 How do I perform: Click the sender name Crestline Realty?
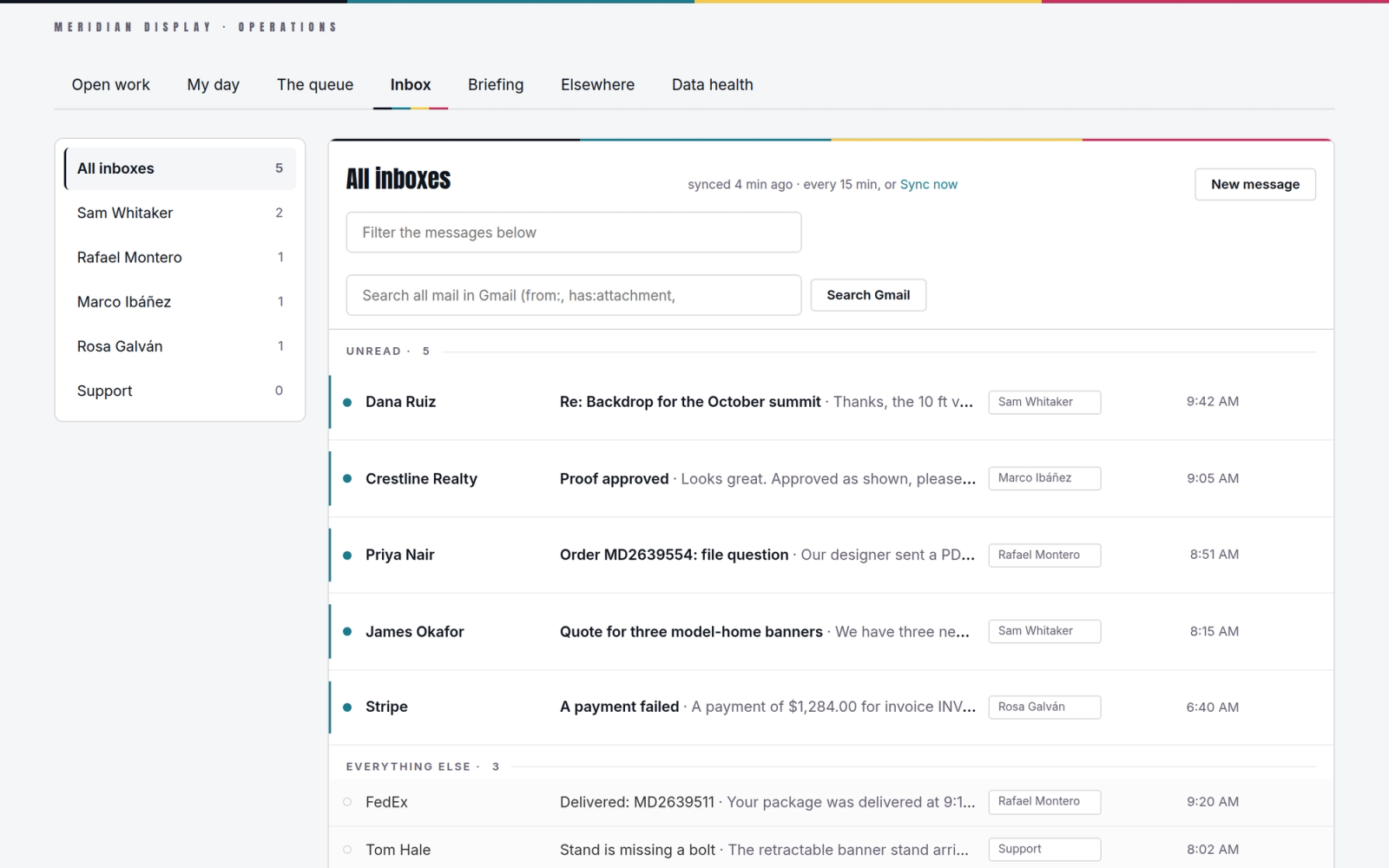[x=421, y=479]
